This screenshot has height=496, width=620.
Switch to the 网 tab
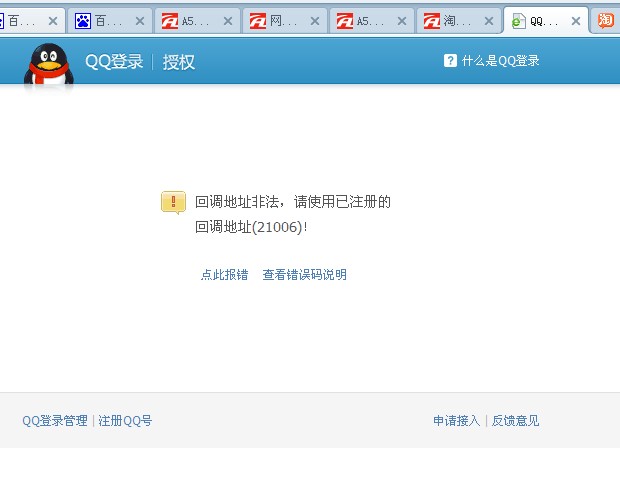point(284,21)
